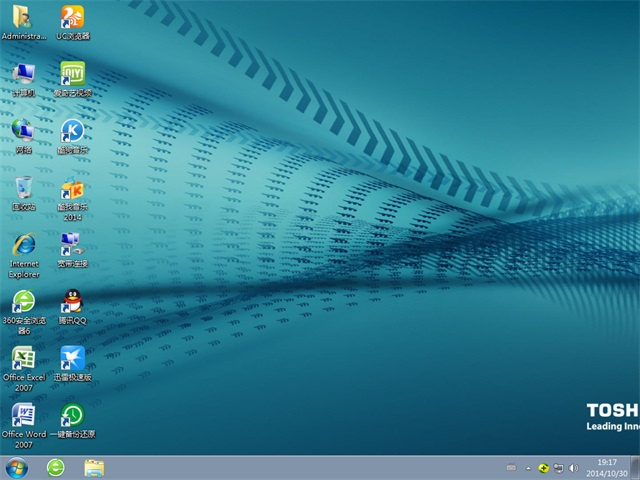
Task: Open the UC浏览器 desktop shortcut
Action: (x=72, y=17)
